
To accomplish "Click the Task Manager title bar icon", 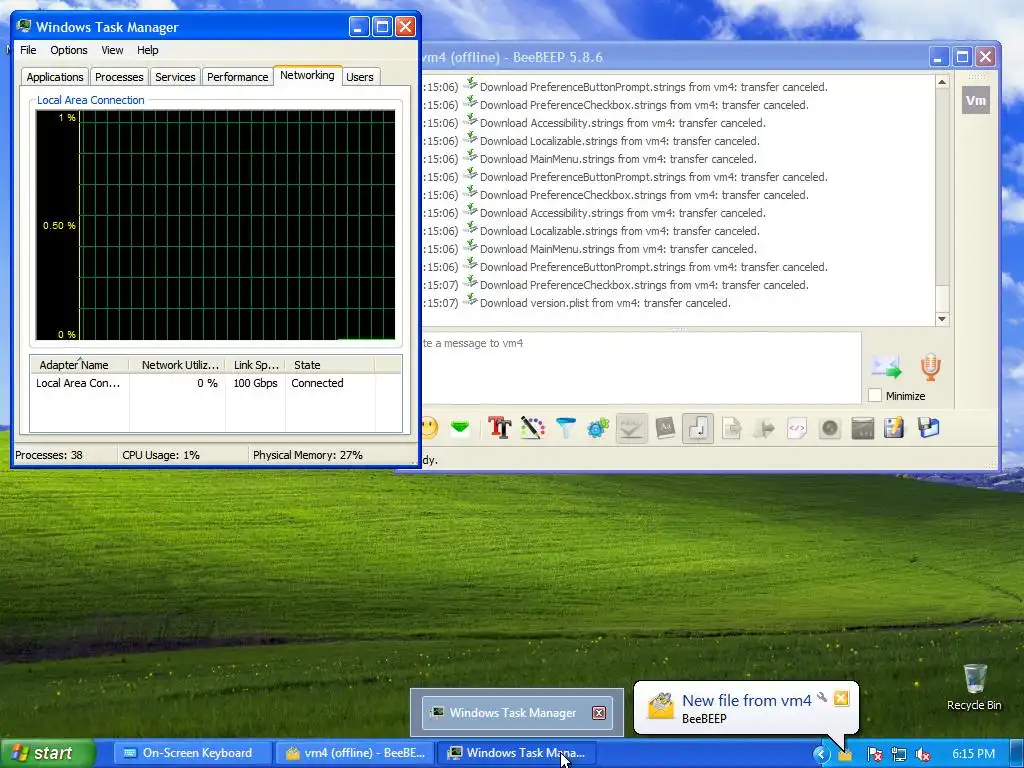I will pyautogui.click(x=24, y=27).
